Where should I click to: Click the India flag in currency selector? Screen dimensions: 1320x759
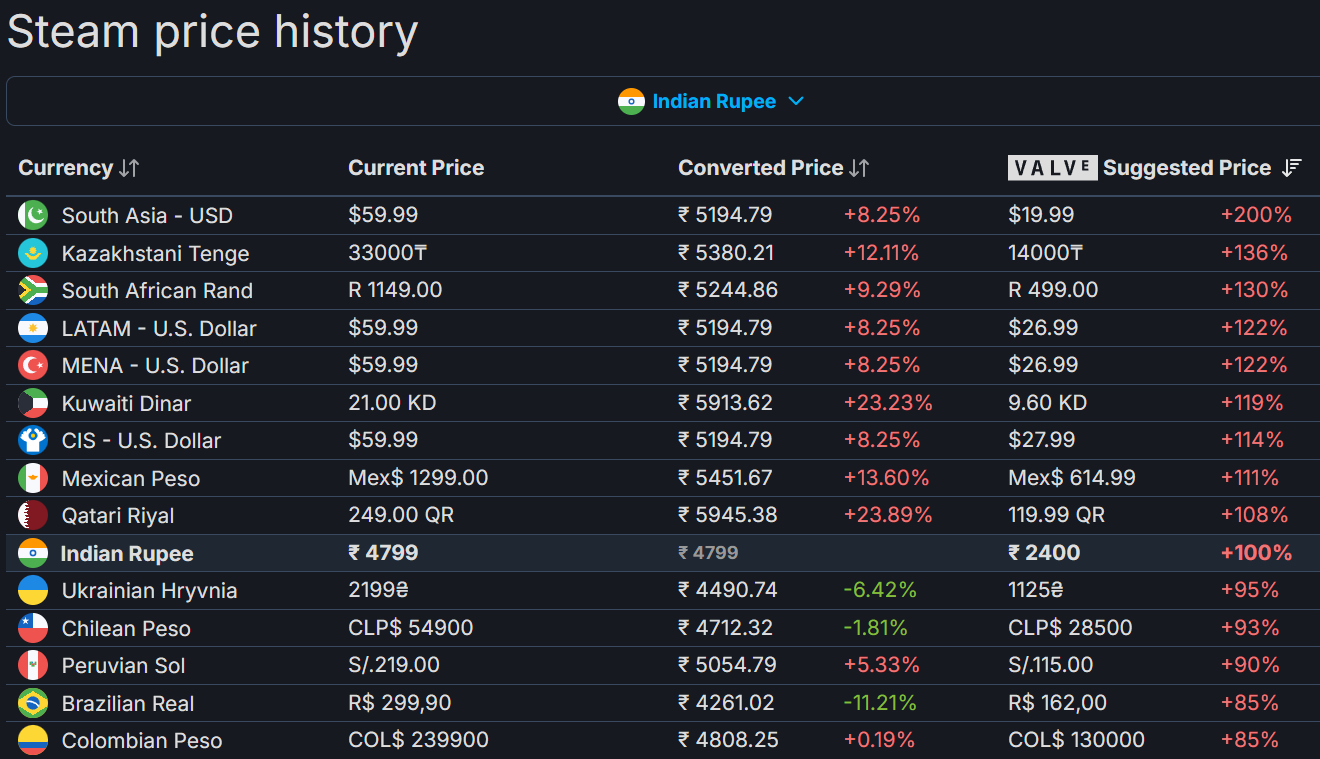[631, 101]
